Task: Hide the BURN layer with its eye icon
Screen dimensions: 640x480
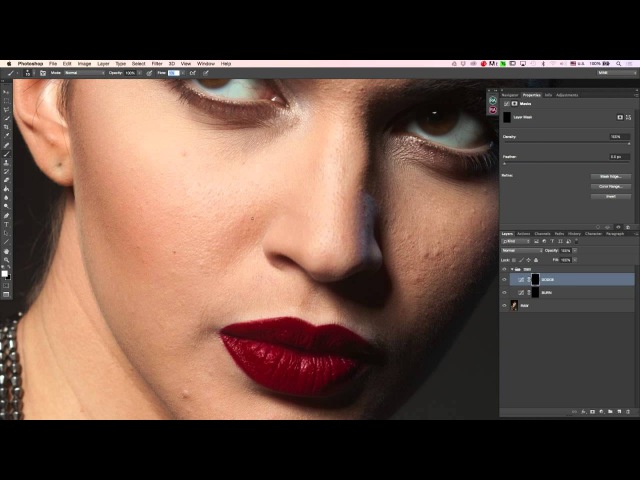Action: click(504, 293)
